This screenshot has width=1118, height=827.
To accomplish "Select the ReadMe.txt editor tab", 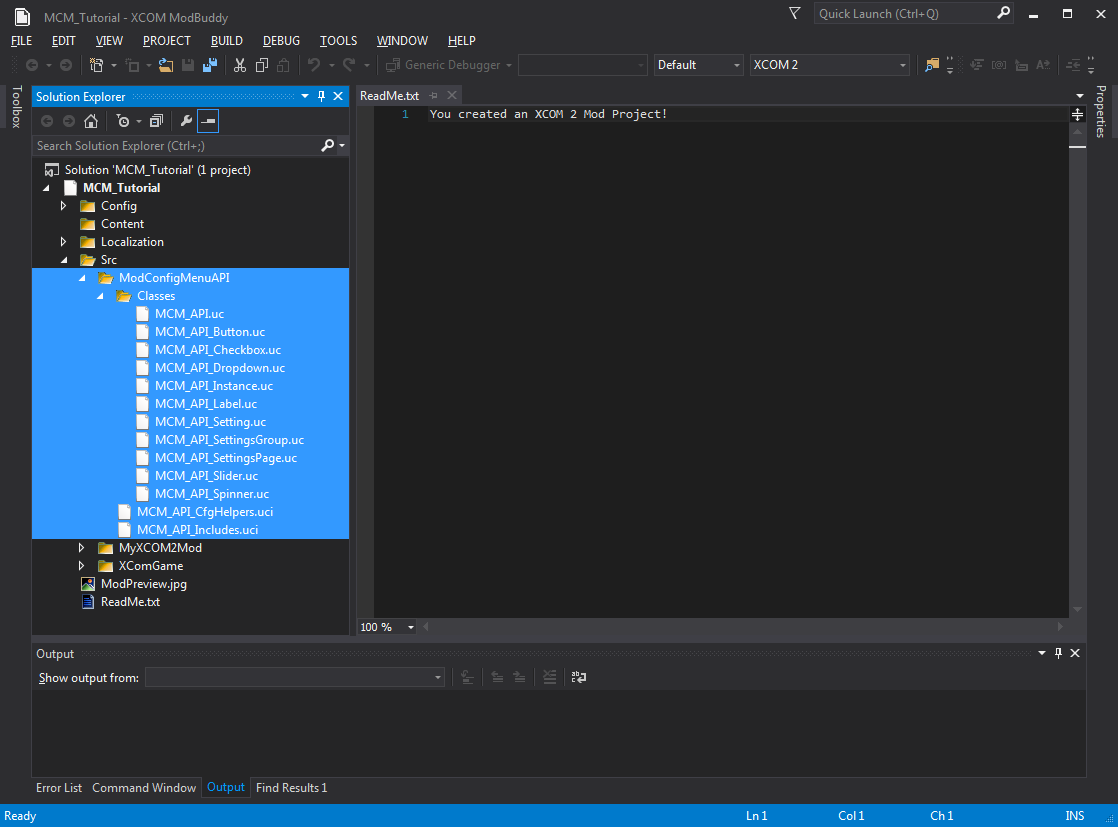I will (389, 96).
